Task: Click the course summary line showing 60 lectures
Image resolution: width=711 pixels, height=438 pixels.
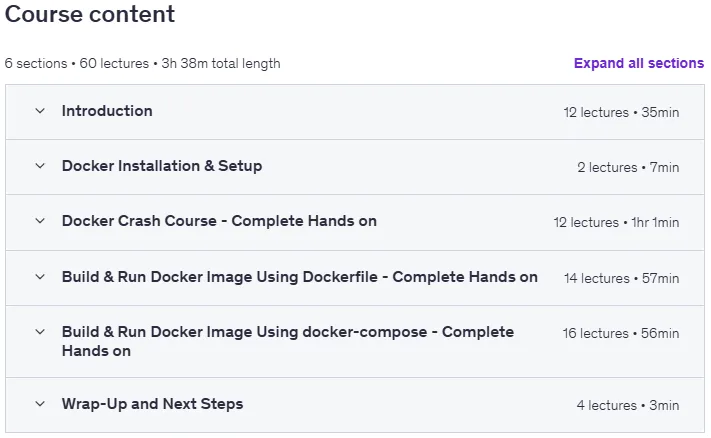Action: coord(142,63)
